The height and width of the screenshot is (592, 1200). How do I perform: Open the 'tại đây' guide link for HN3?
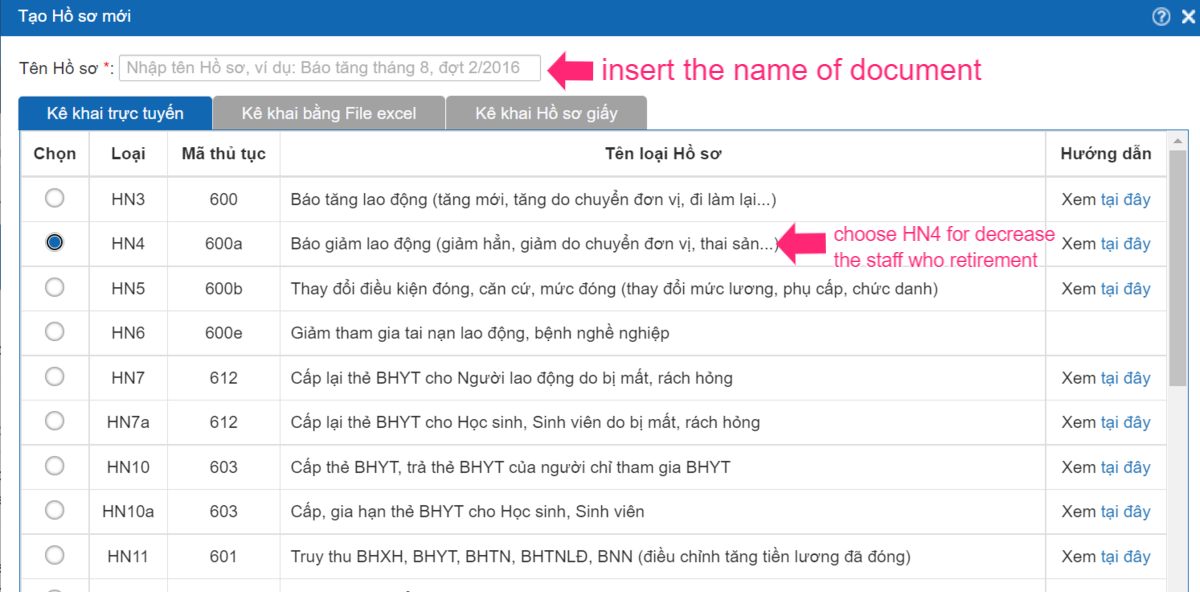tap(1125, 199)
